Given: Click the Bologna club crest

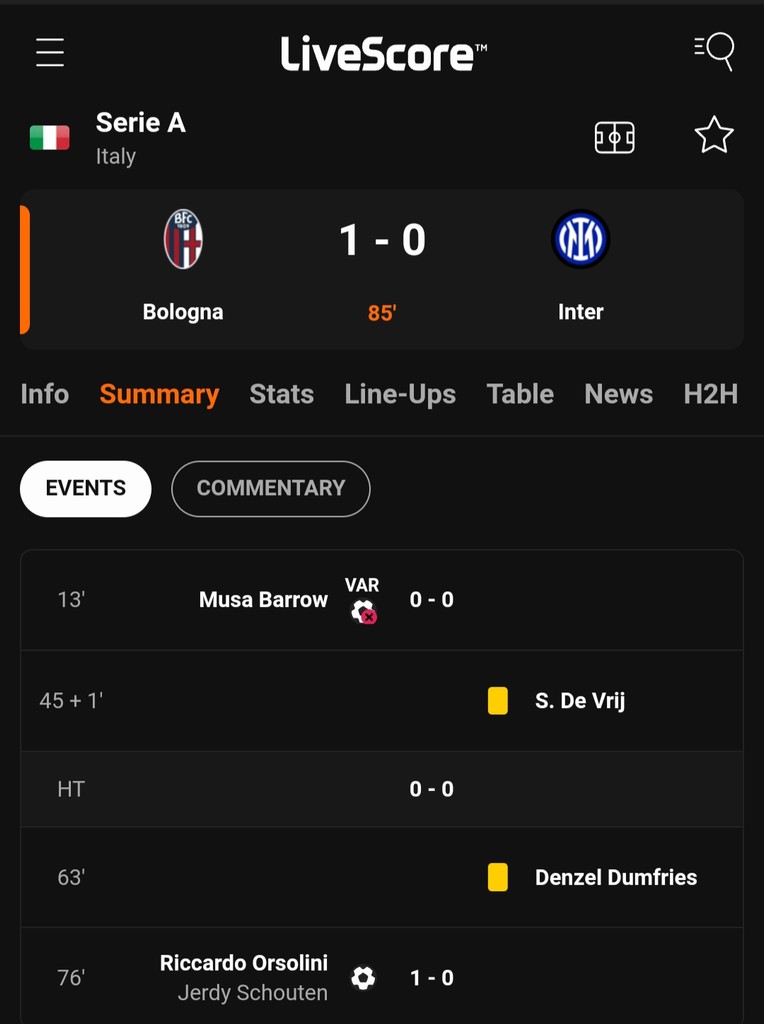Looking at the screenshot, I should [183, 240].
